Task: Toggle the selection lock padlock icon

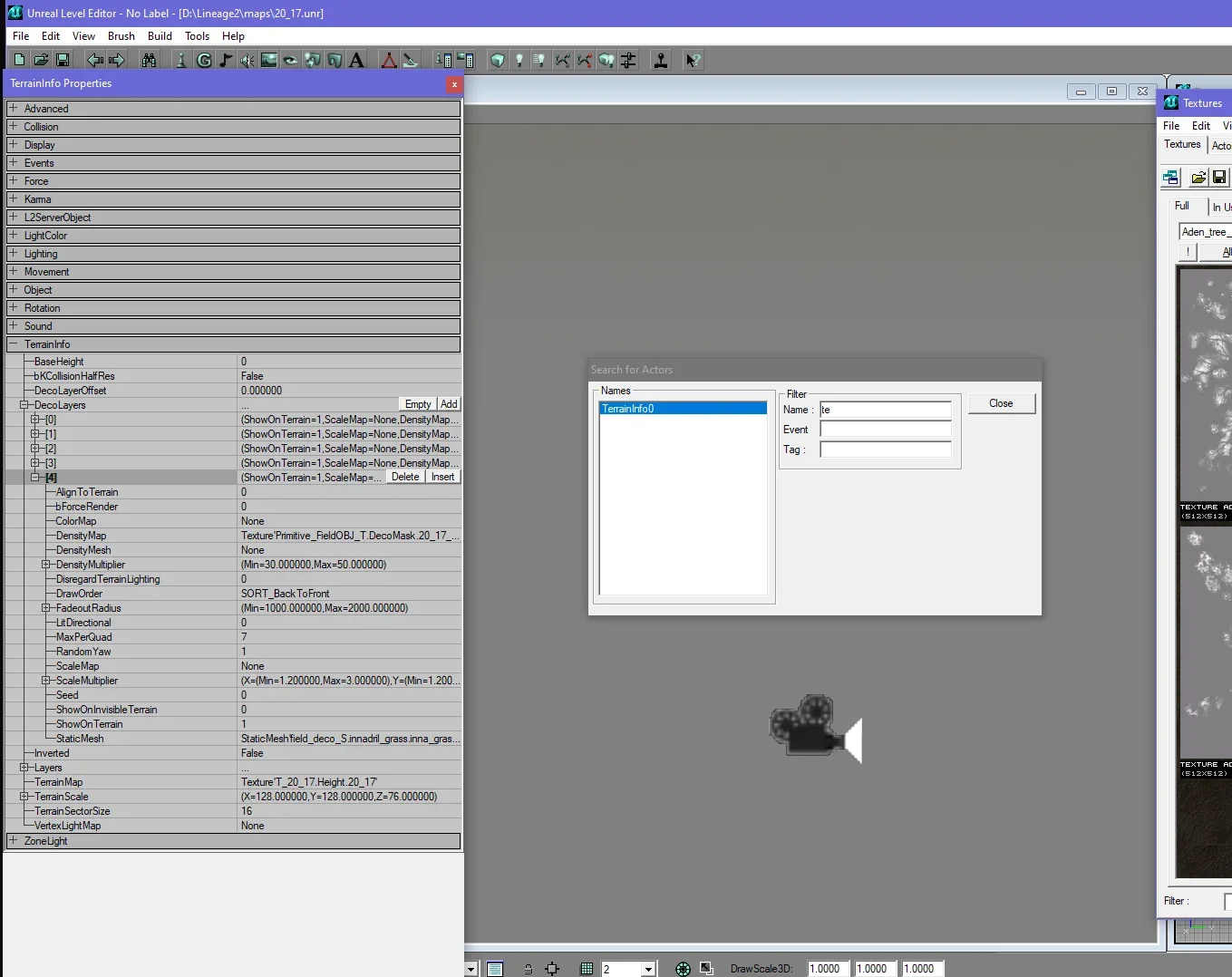Action: 528,969
